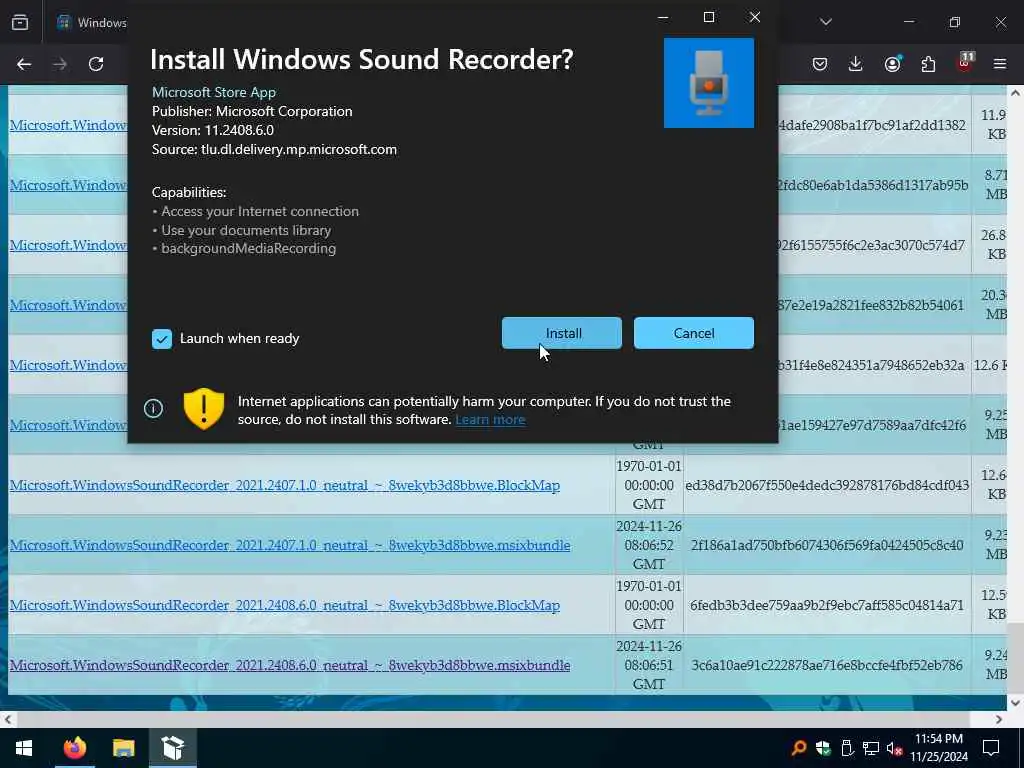The width and height of the screenshot is (1024, 768).
Task: Click the vertical scrollbar down arrow
Action: point(1015,703)
